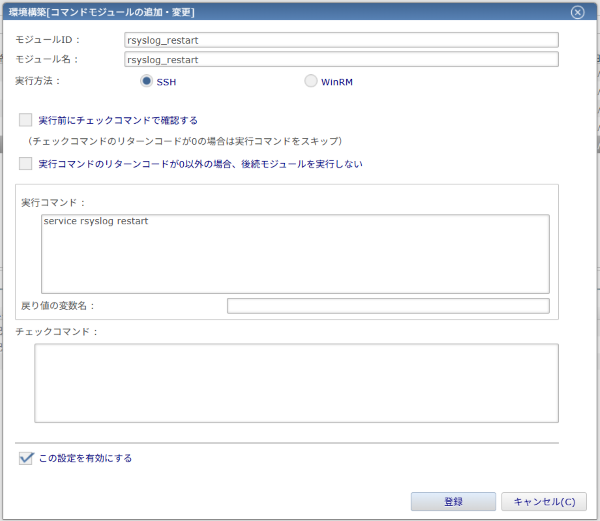Viewport: 600px width, 521px height.
Task: Click inside the チェックコマンド text area
Action: (295, 383)
